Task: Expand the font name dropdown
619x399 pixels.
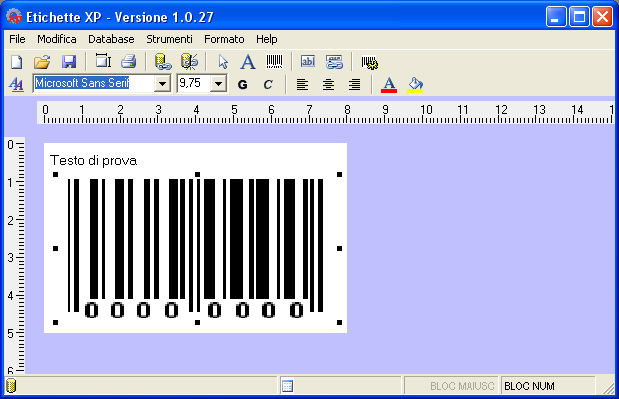Action: click(162, 84)
